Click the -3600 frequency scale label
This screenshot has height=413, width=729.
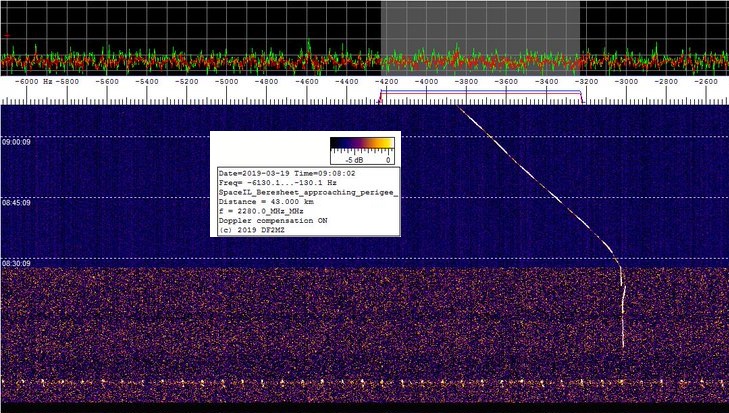tap(506, 81)
